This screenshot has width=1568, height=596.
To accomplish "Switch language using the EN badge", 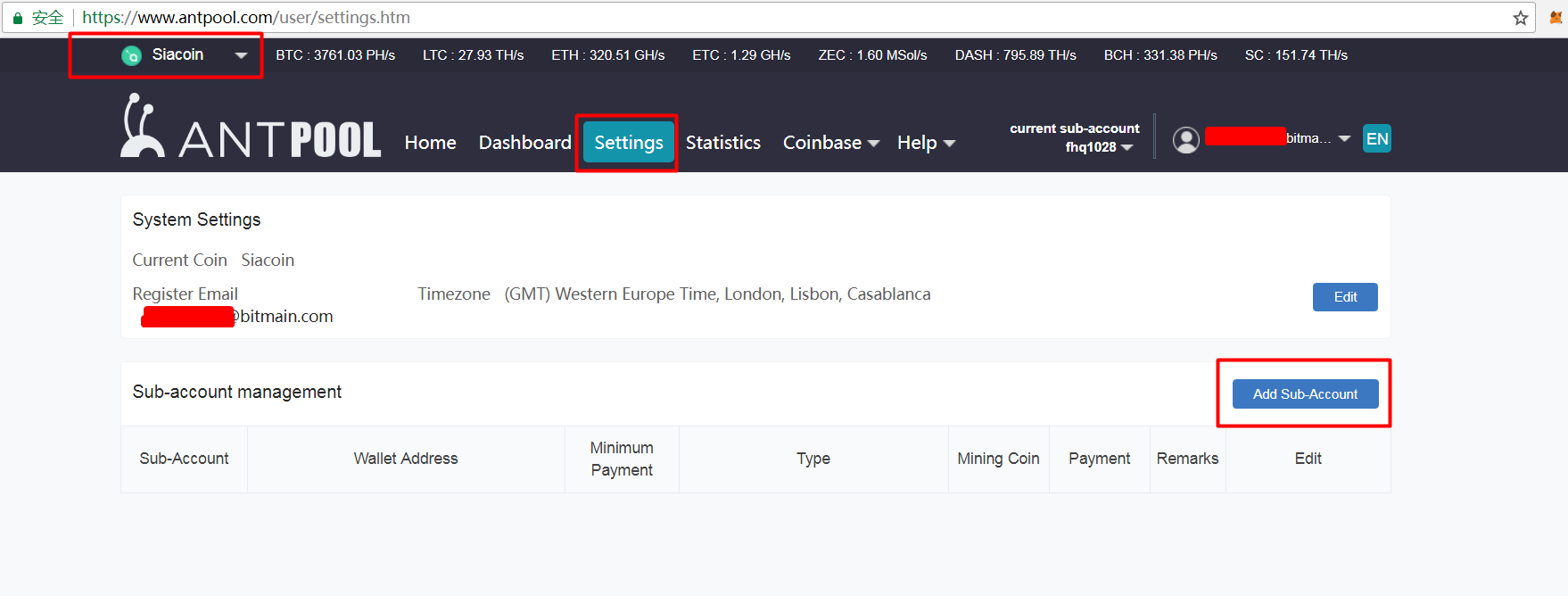I will (1376, 139).
